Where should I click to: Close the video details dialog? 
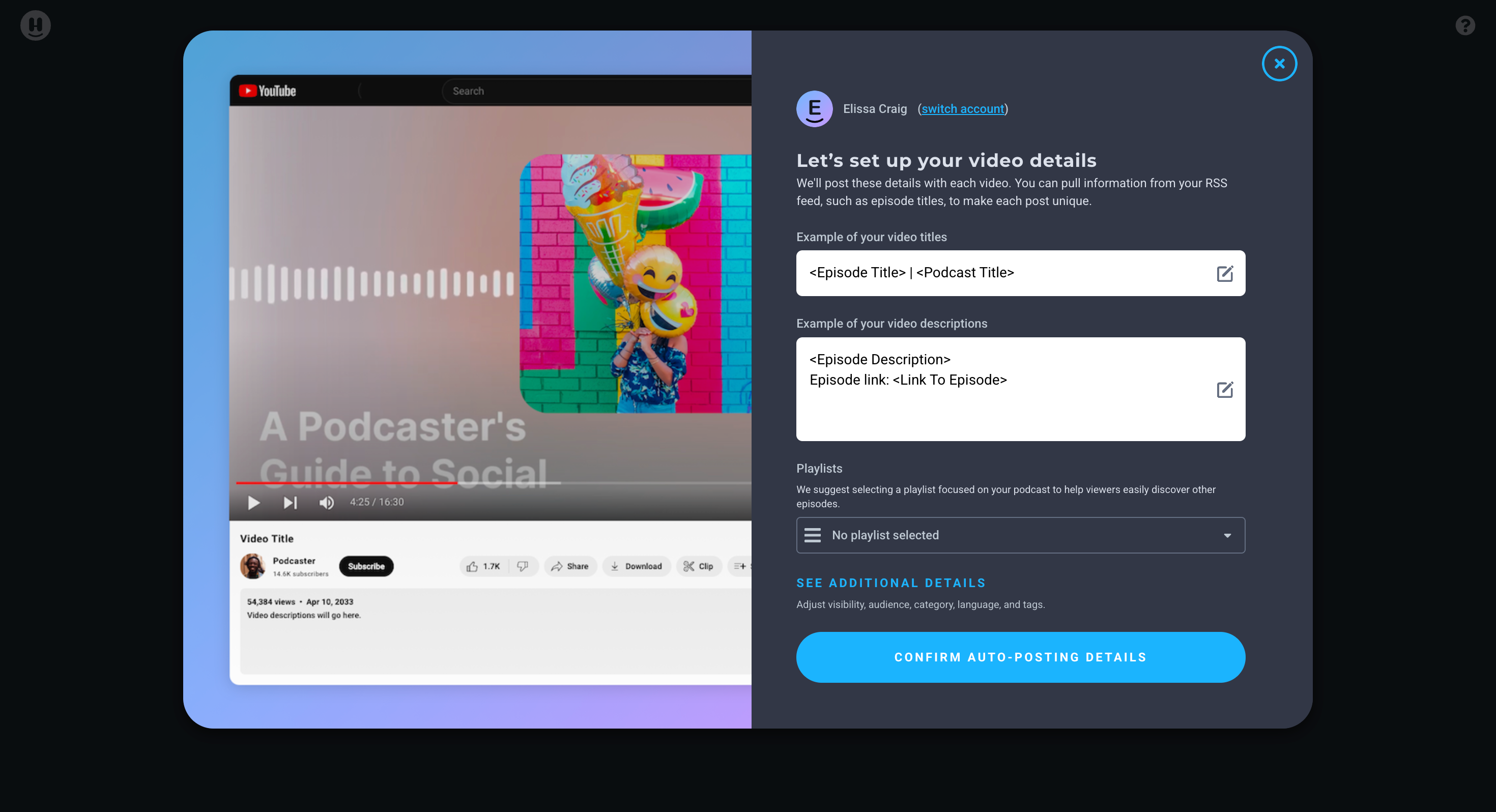point(1279,64)
